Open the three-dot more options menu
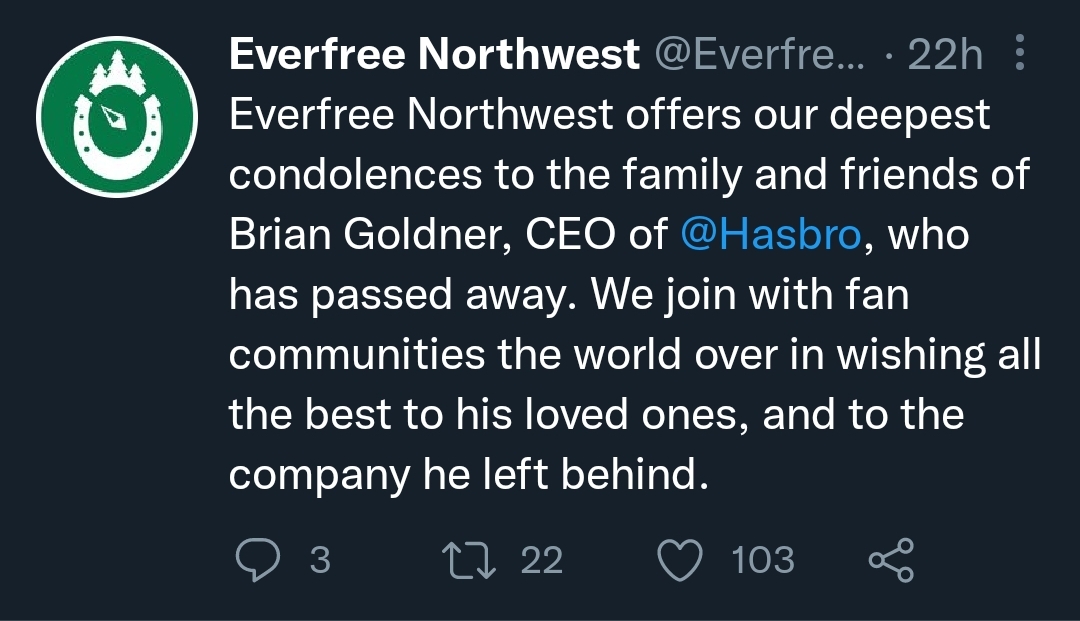 point(1020,52)
